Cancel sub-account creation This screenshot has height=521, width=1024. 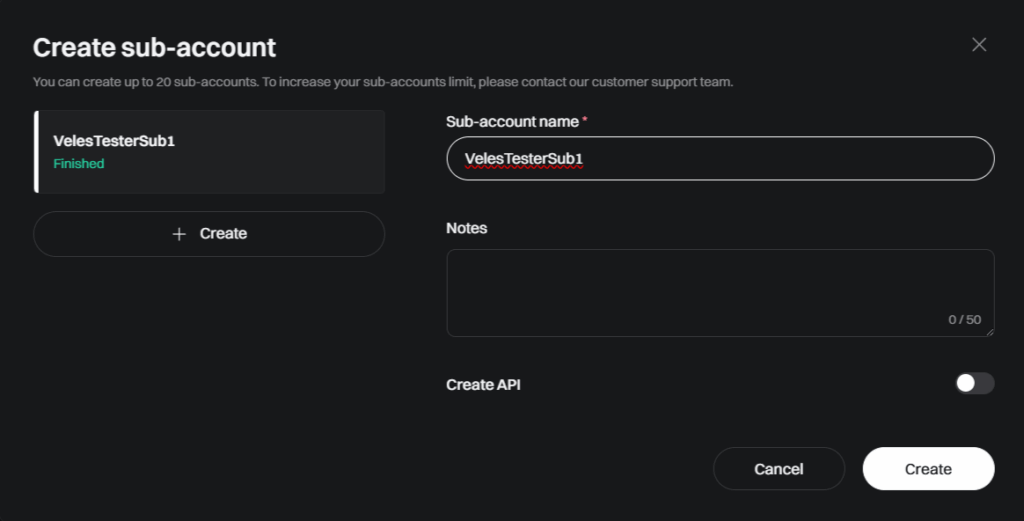point(778,469)
